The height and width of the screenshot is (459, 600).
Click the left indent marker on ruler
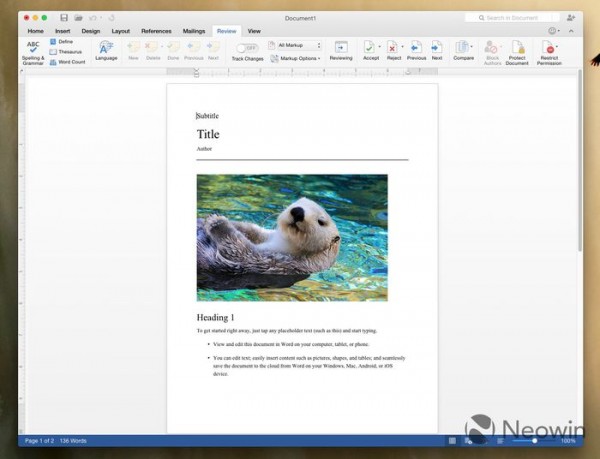pyautogui.click(x=196, y=73)
